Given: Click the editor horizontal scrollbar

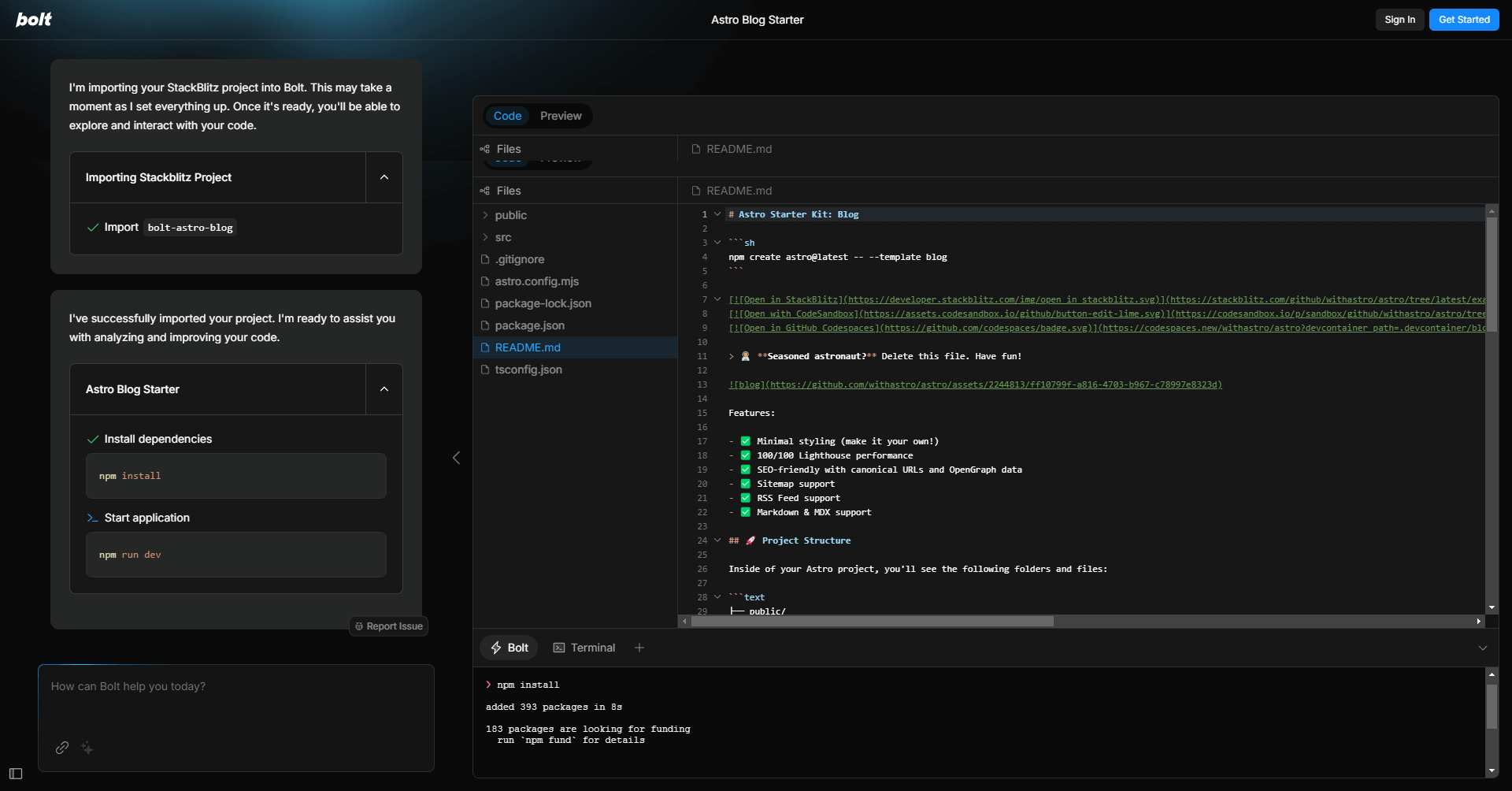Looking at the screenshot, I should click(x=872, y=622).
